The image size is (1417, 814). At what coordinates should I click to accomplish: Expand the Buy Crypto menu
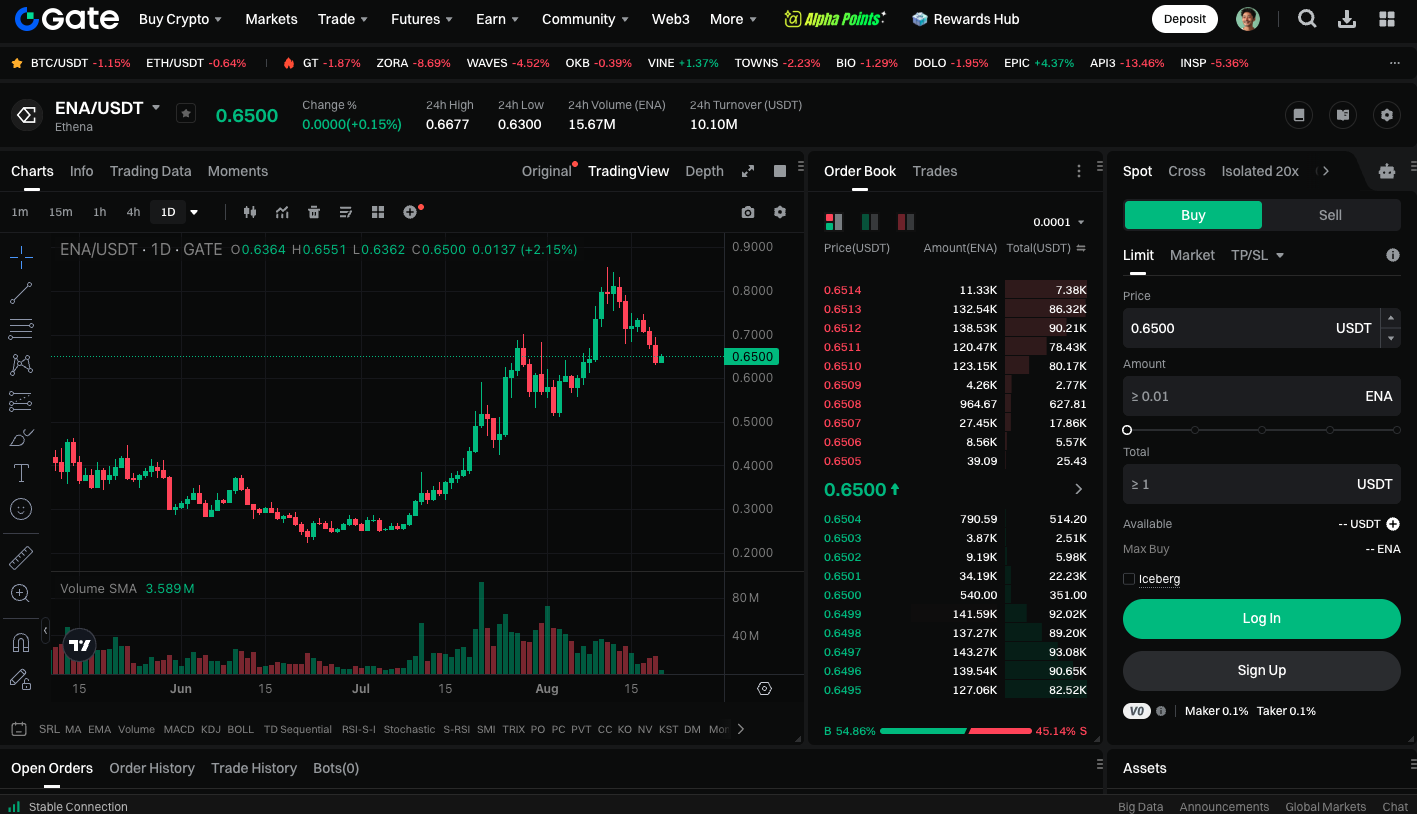(x=180, y=19)
